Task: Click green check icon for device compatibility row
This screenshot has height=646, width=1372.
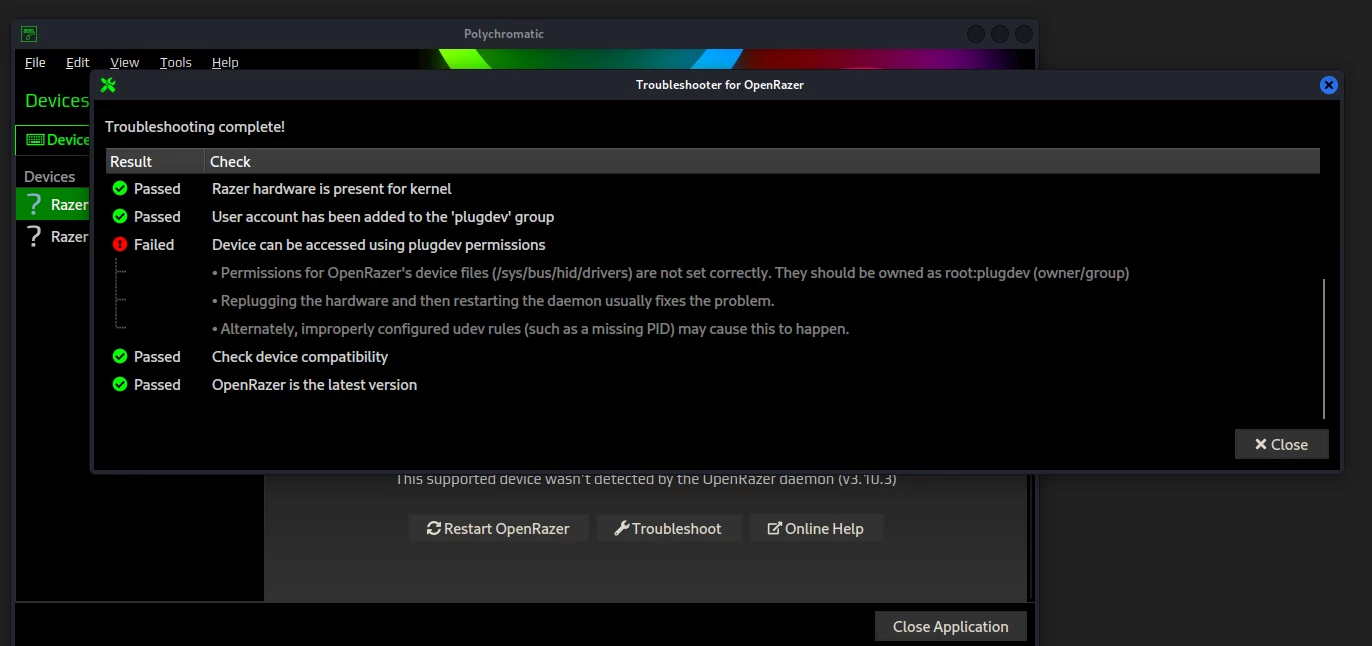Action: [120, 356]
